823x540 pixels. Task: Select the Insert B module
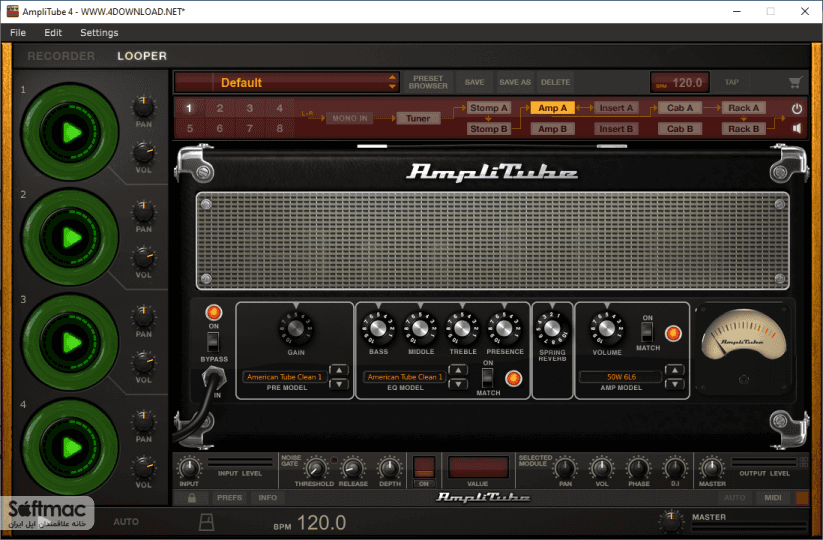(x=616, y=129)
